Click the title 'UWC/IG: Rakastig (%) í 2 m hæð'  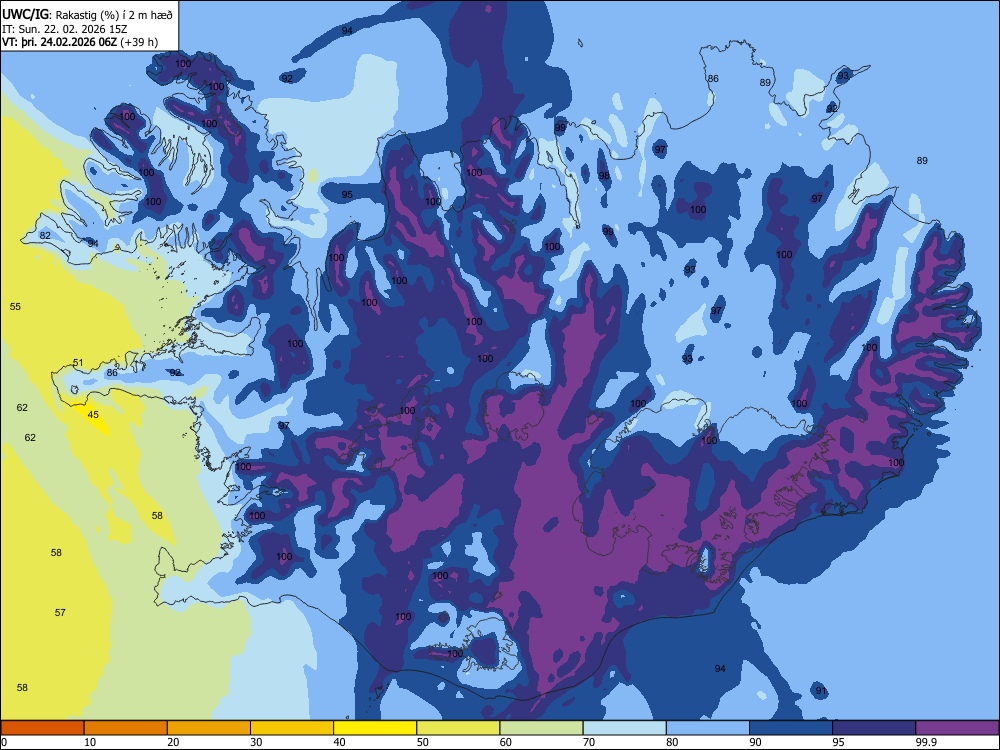[x=87, y=15]
